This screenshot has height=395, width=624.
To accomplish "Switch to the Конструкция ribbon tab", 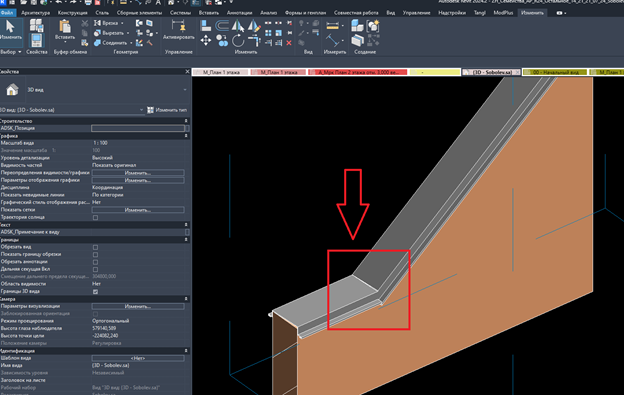I will pyautogui.click(x=72, y=13).
